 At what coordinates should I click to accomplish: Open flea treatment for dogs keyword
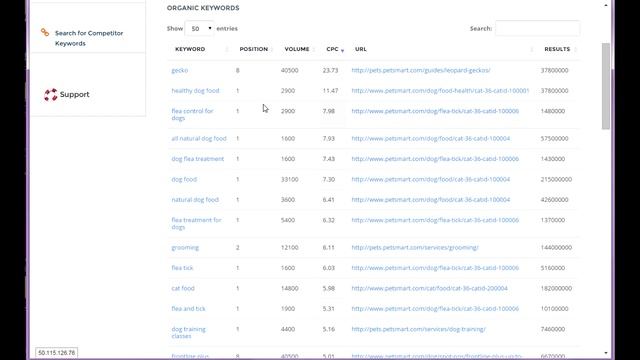pyautogui.click(x=196, y=223)
